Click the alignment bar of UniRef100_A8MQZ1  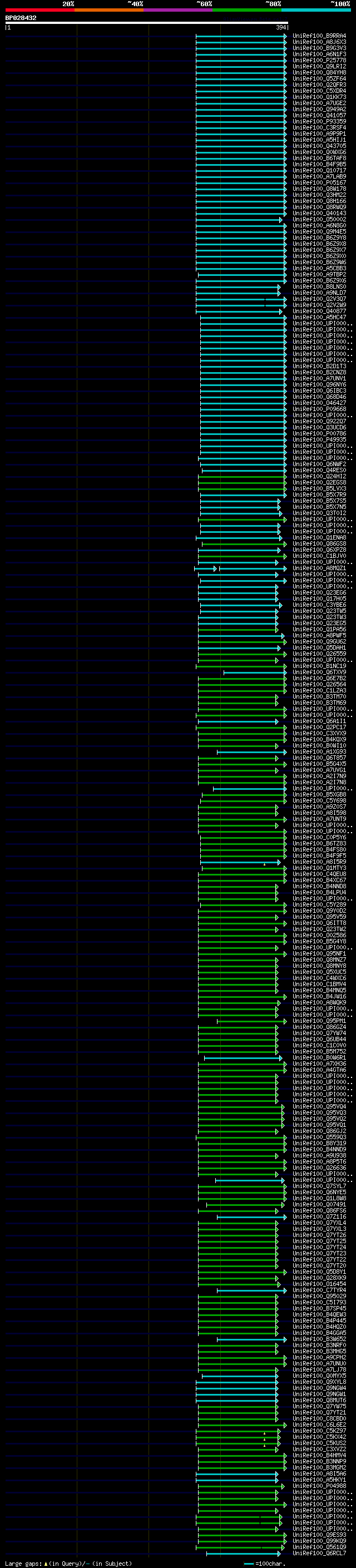[x=240, y=568]
